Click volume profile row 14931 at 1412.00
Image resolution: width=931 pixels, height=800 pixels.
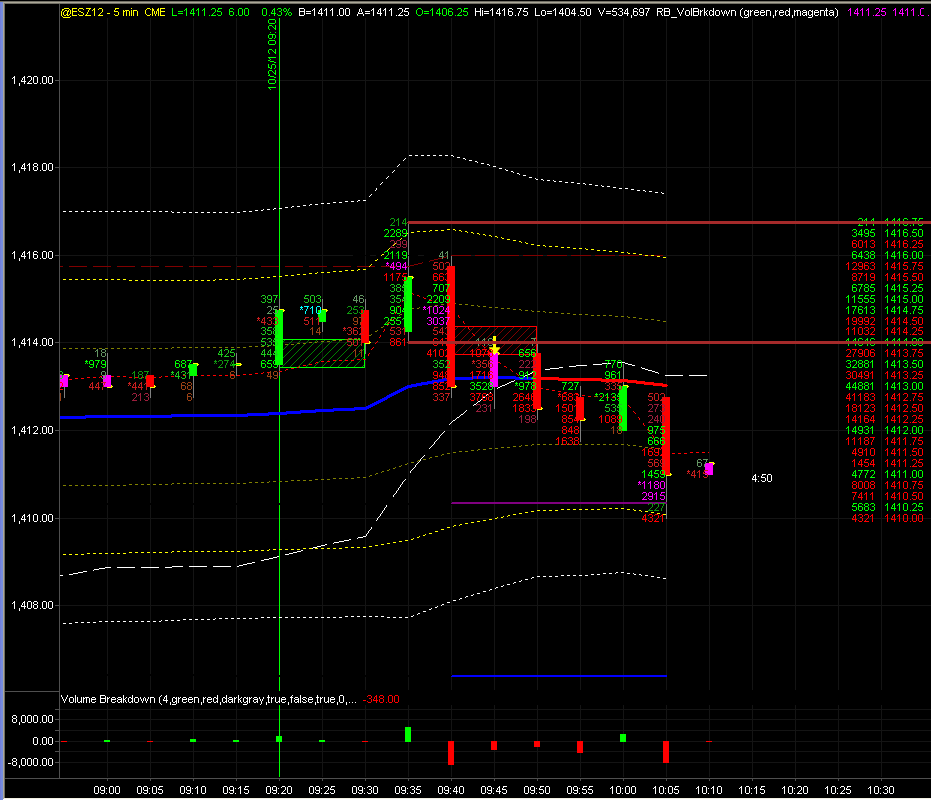point(885,430)
